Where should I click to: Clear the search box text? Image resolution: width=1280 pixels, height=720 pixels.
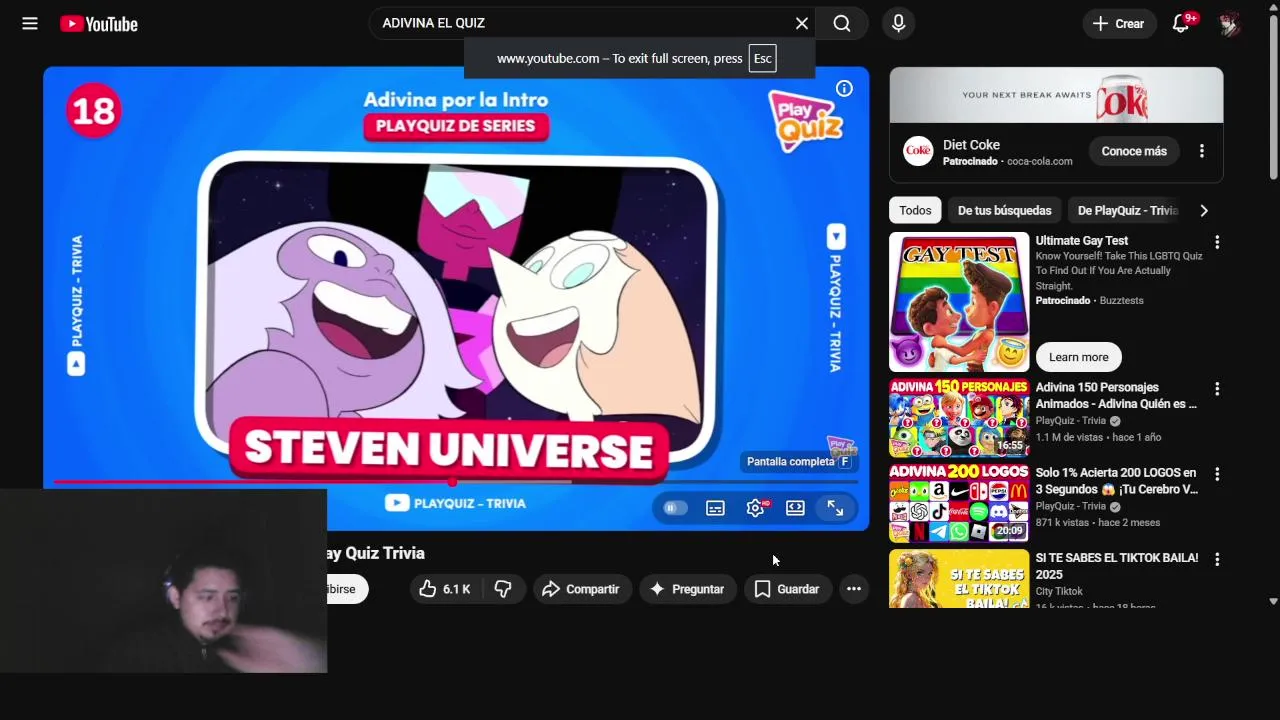pos(802,23)
